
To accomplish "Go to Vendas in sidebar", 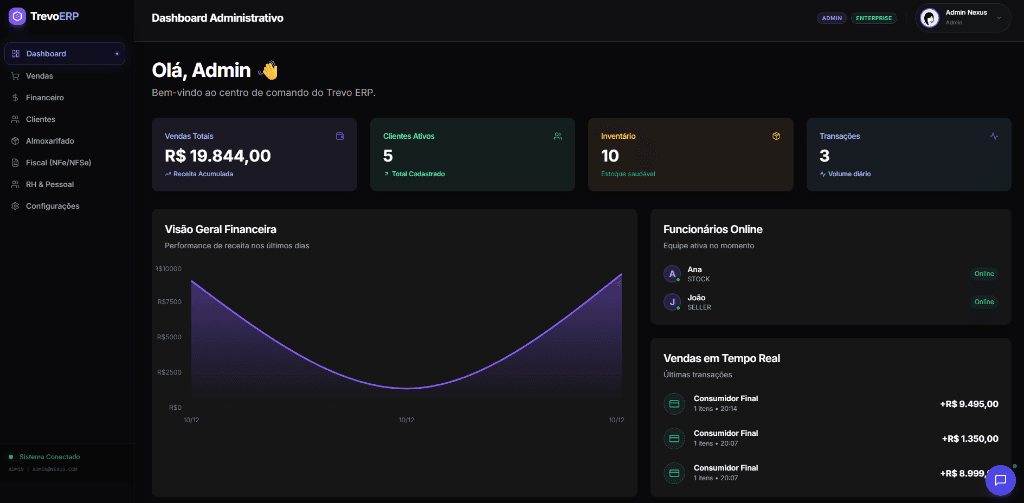I will tap(40, 76).
